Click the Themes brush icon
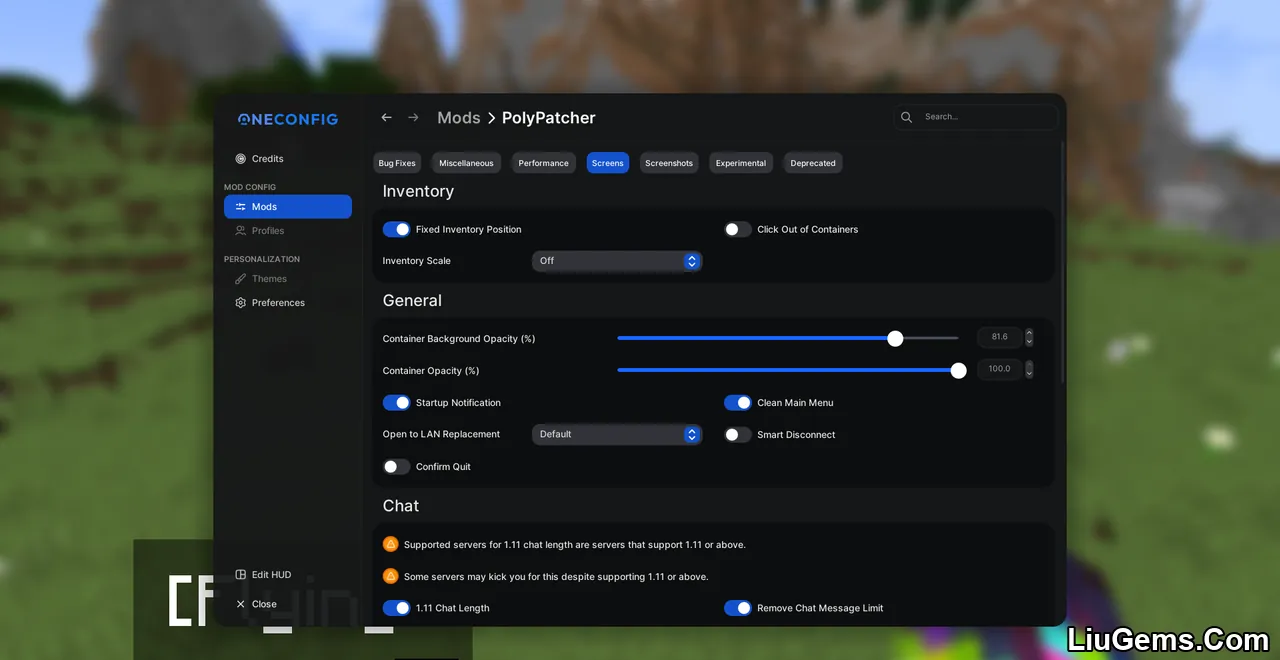1280x660 pixels. click(240, 279)
